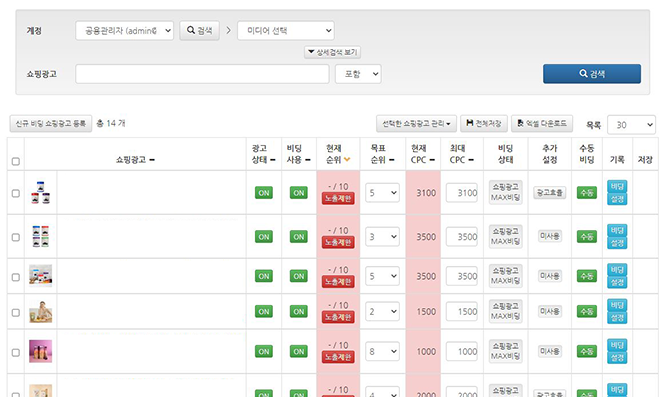Open 선택한 쇼핑광고 관리 dropdown menu
Viewport: 663px width, 397px height.
click(x=416, y=123)
